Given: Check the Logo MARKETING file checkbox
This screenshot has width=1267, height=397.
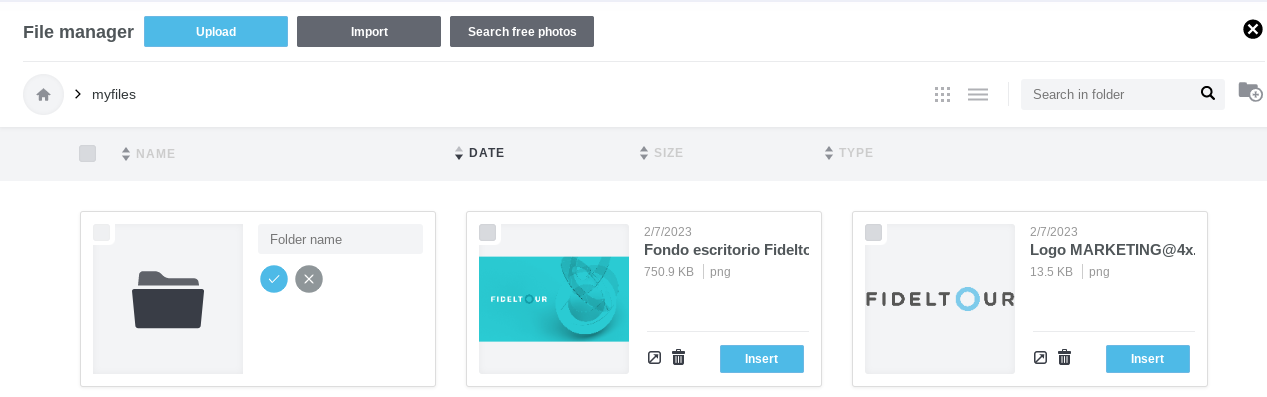Looking at the screenshot, I should click(873, 233).
